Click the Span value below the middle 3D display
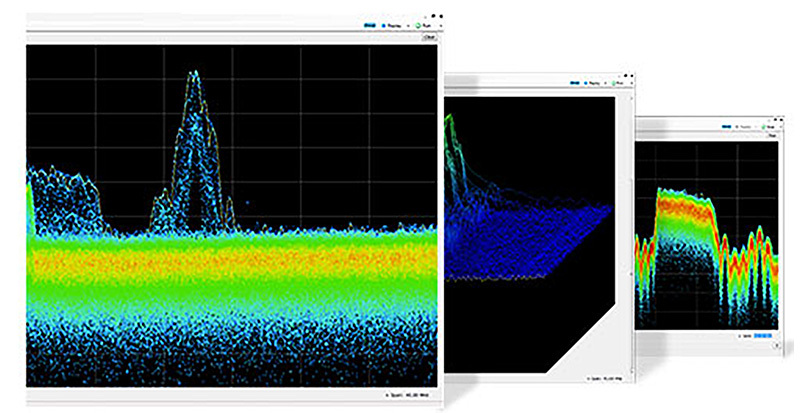 point(614,378)
